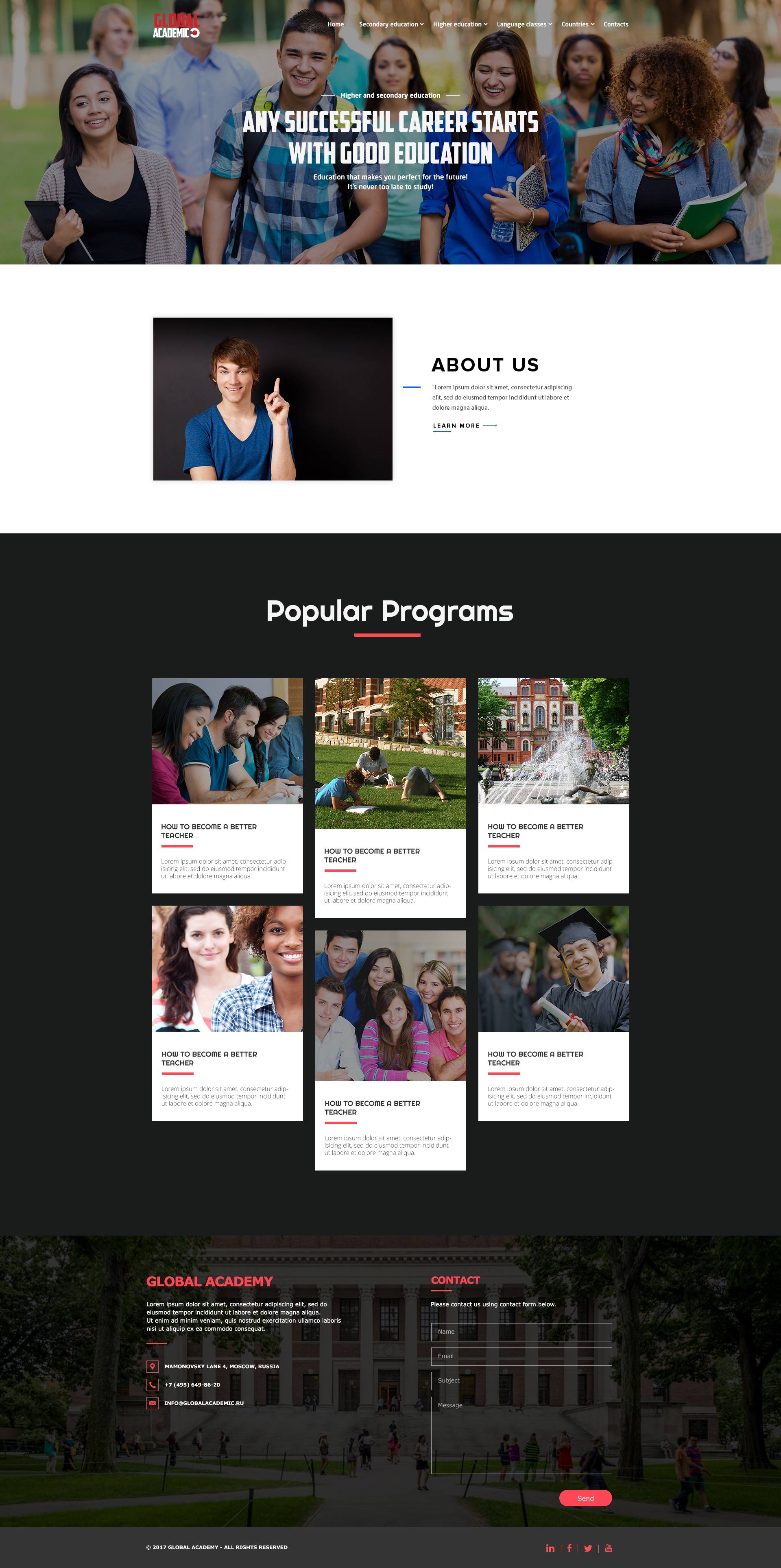
Task: Click the About Us heading
Action: (485, 365)
